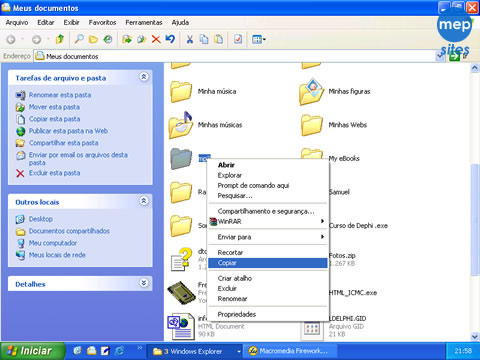Choose Renomear in context menu

pyautogui.click(x=268, y=299)
